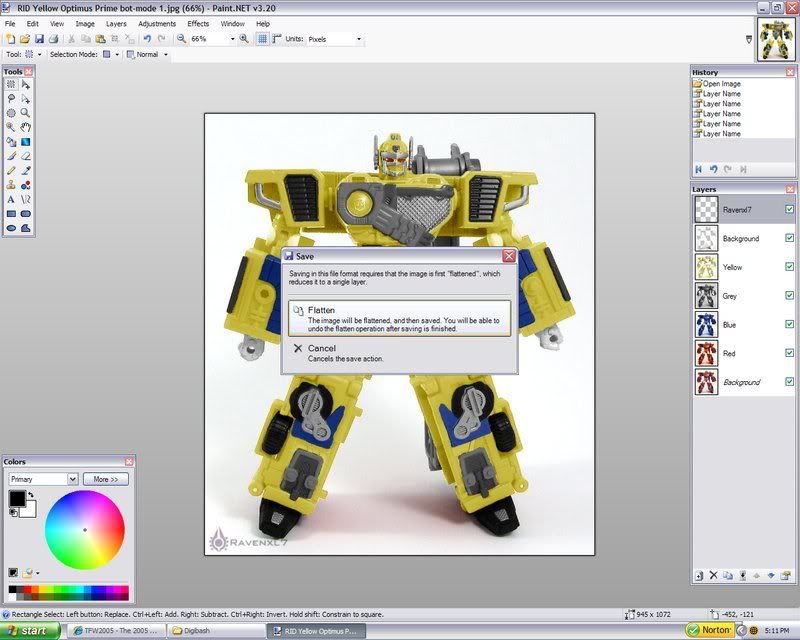Switch to TFW2005 taskbar window
Screen dimensions: 800x640
119,631
